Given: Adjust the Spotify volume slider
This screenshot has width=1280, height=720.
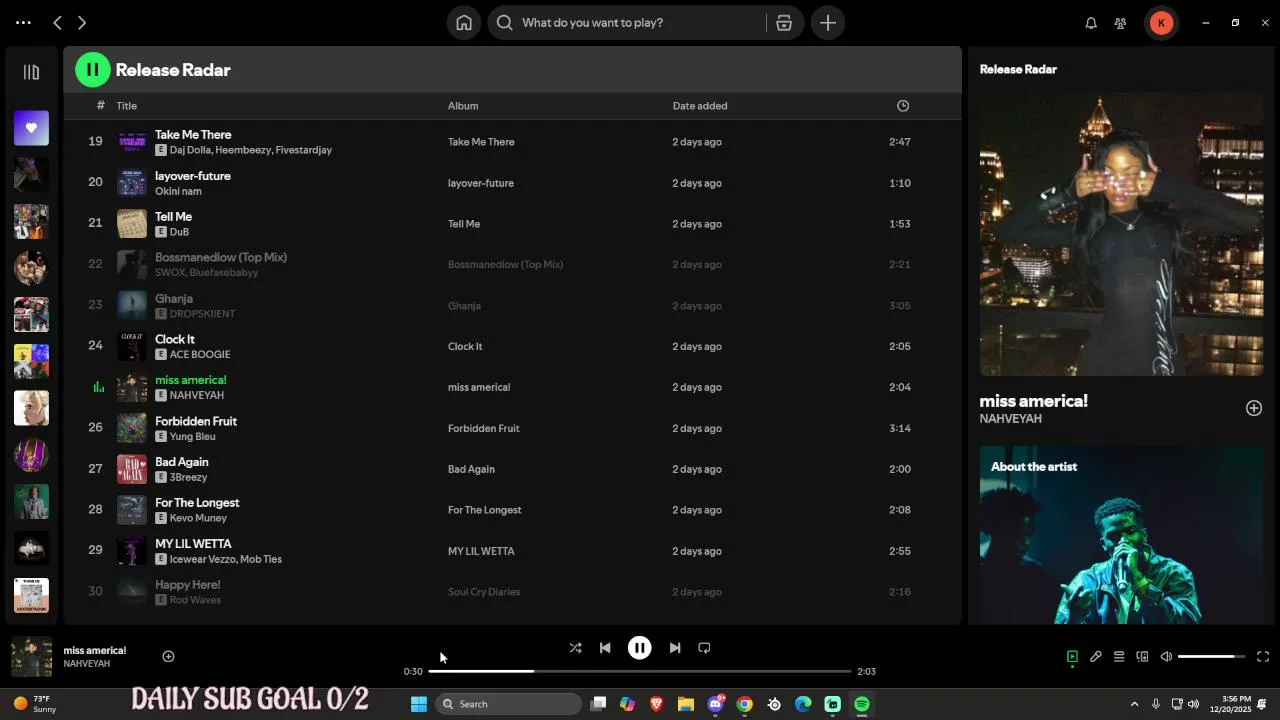Looking at the screenshot, I should point(1211,657).
